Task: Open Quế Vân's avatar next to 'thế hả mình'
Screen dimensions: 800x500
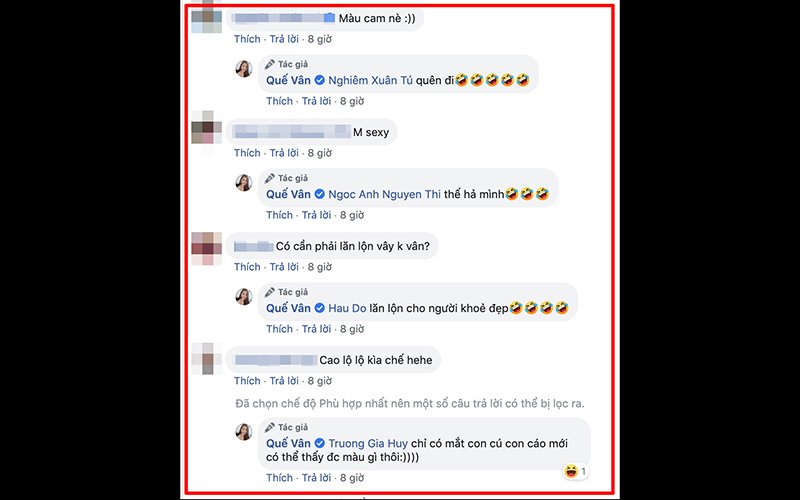Action: tap(244, 183)
